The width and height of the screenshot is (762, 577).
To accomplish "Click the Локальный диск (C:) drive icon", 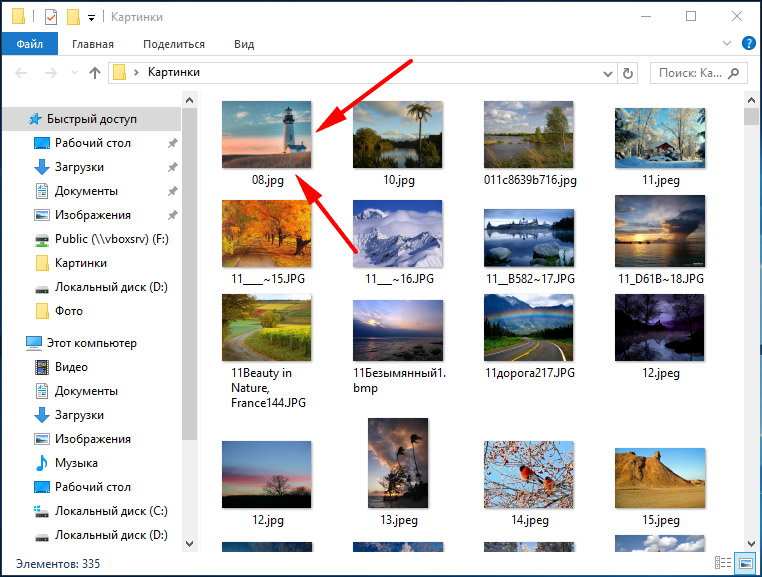I will [42, 511].
